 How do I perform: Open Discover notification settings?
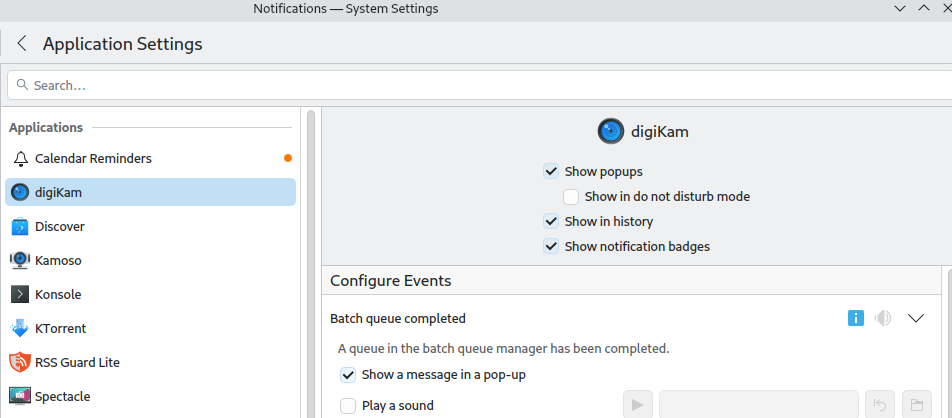(59, 226)
